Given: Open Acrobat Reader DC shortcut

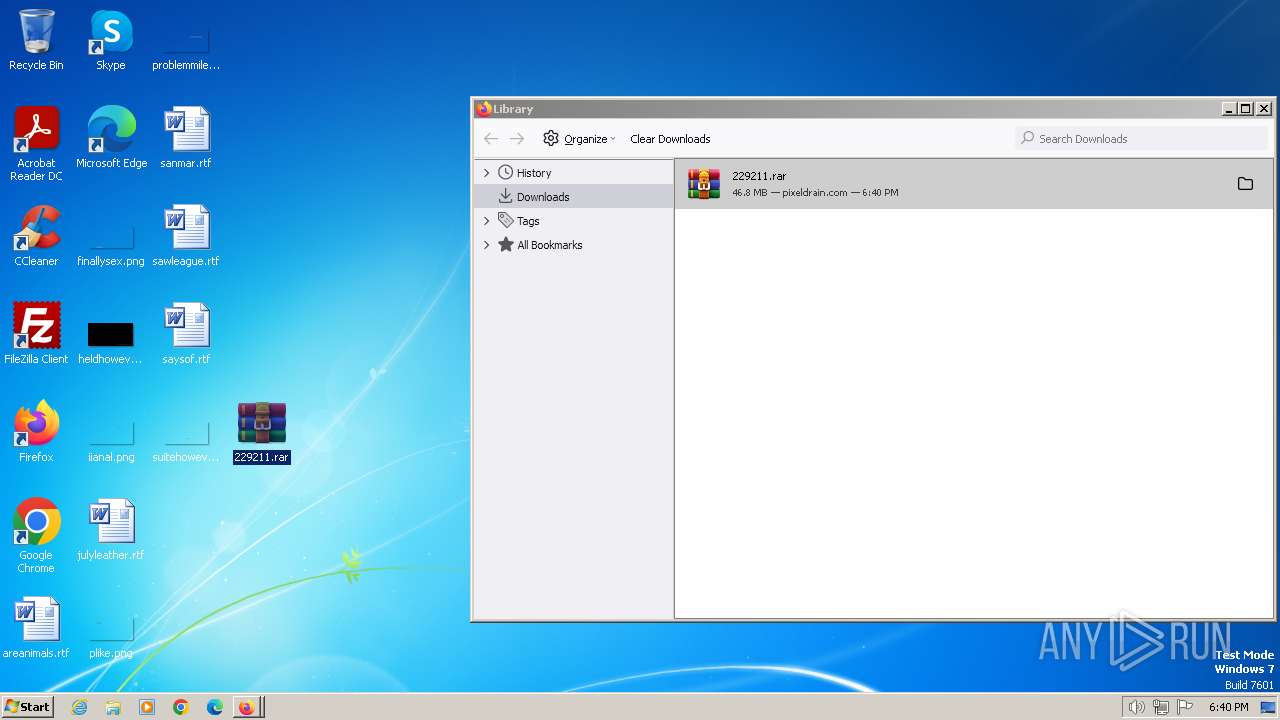Looking at the screenshot, I should point(36,143).
